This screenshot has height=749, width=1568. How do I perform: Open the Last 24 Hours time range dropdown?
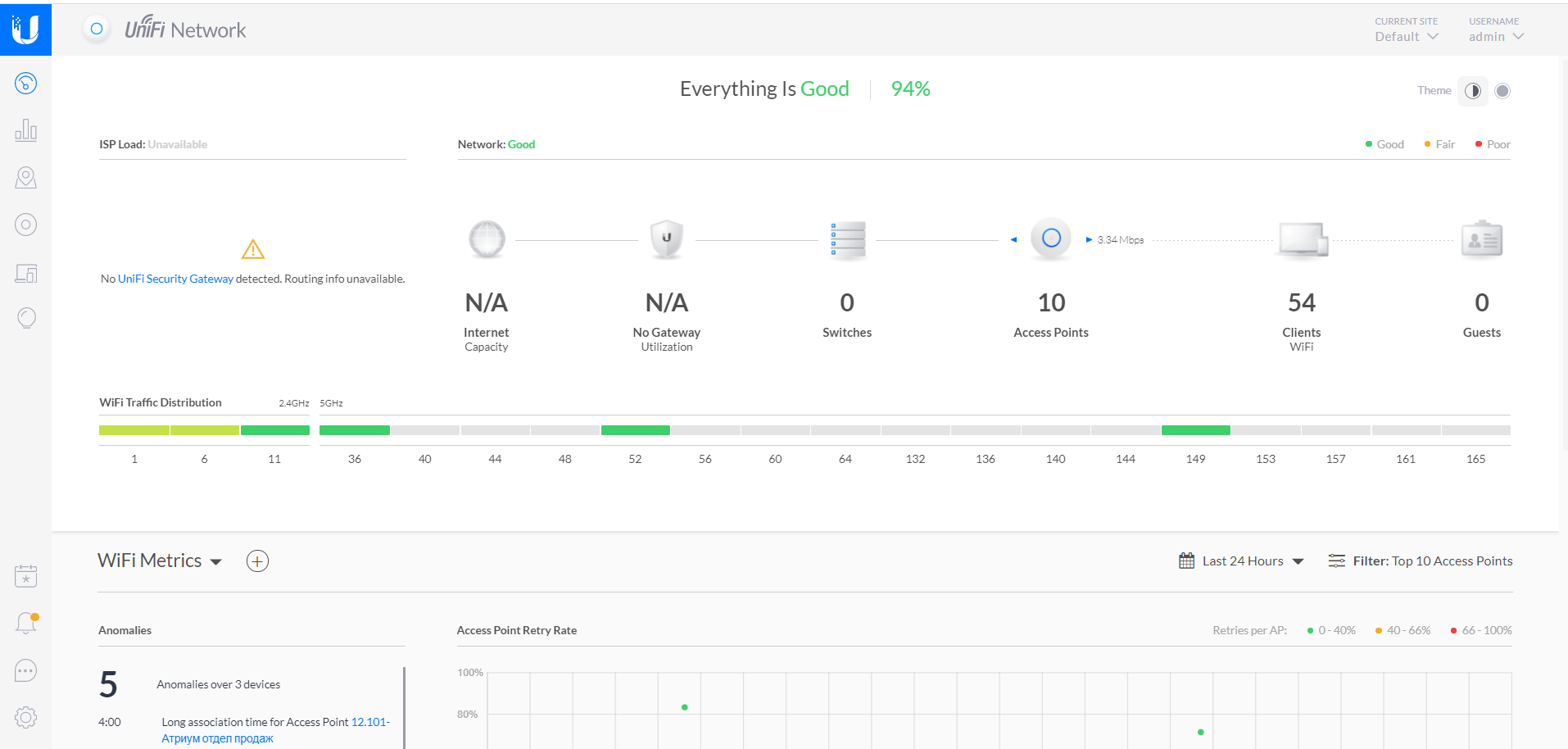1253,561
